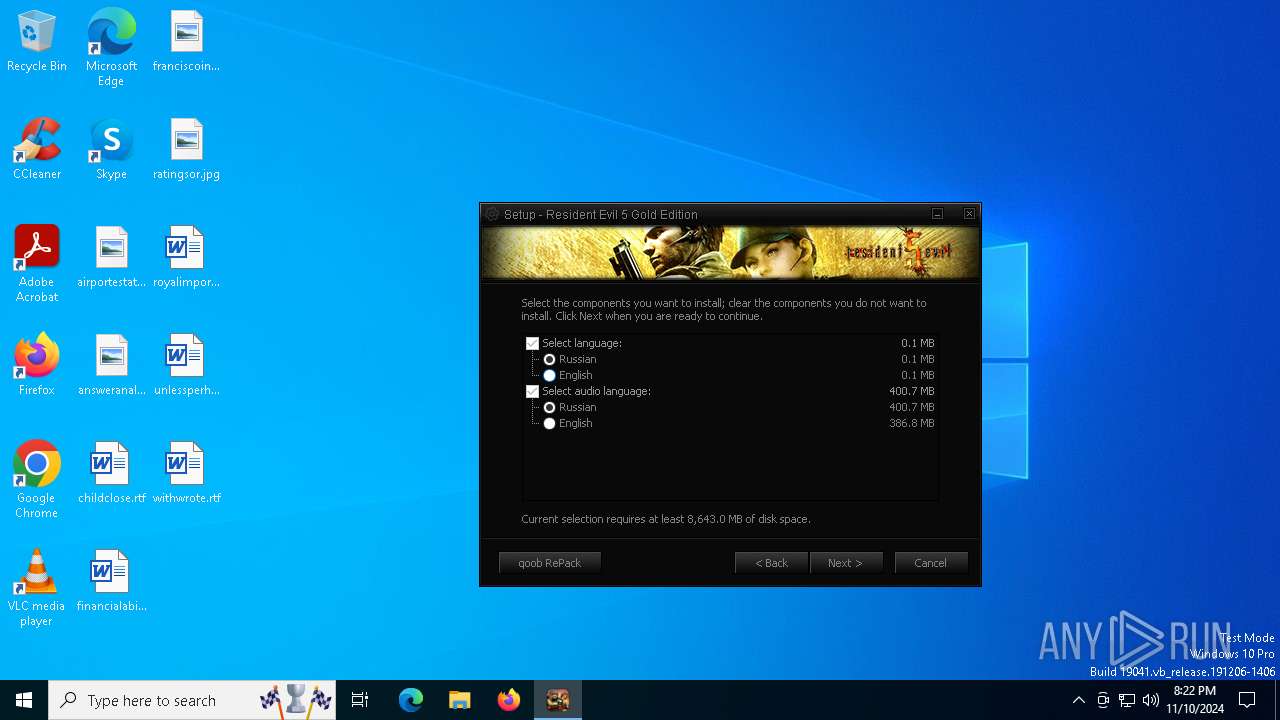Click the Resident Evil banner image
The width and height of the screenshot is (1280, 720).
(730, 253)
